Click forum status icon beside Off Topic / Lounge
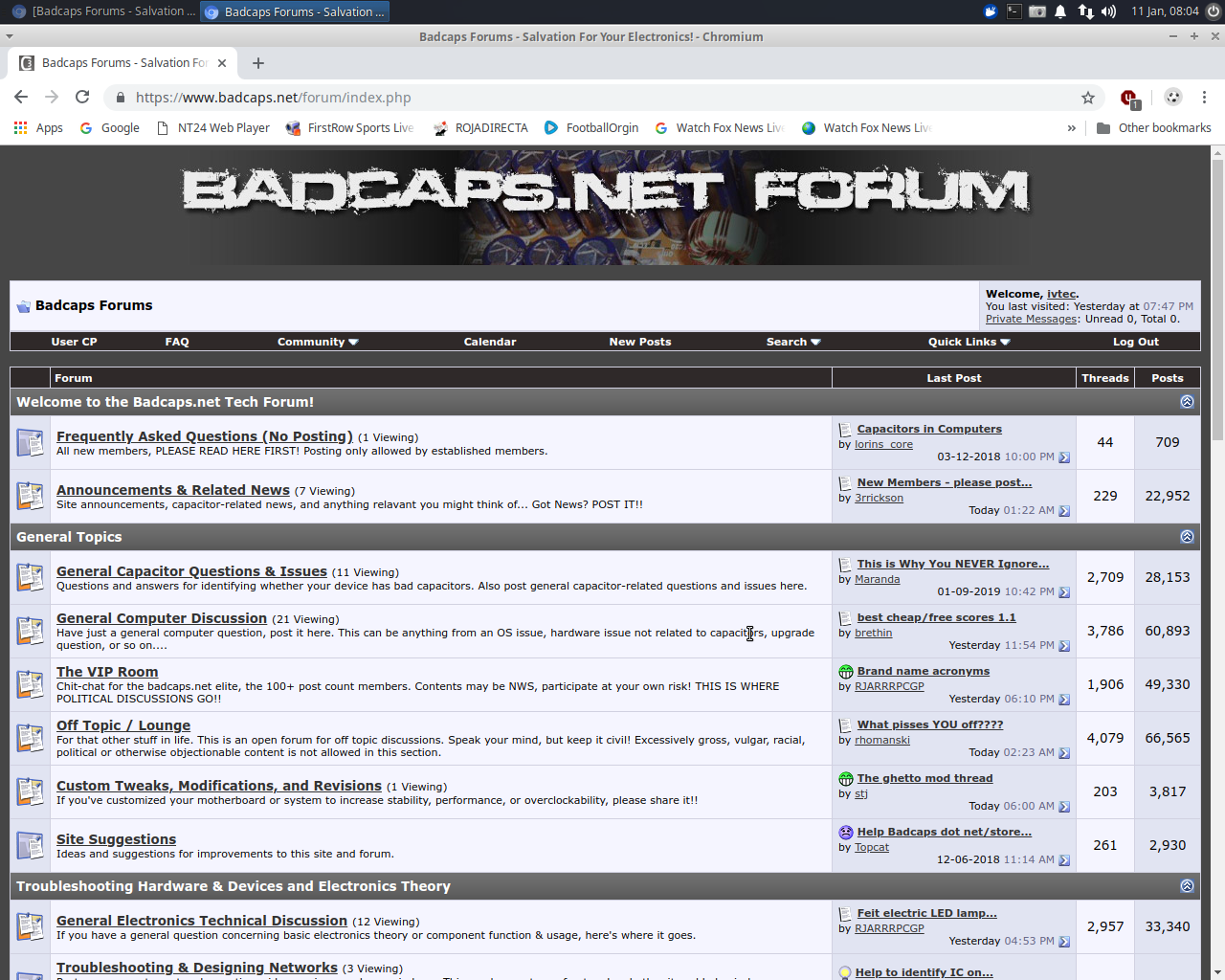Viewport: 1225px width, 980px height. (x=30, y=738)
